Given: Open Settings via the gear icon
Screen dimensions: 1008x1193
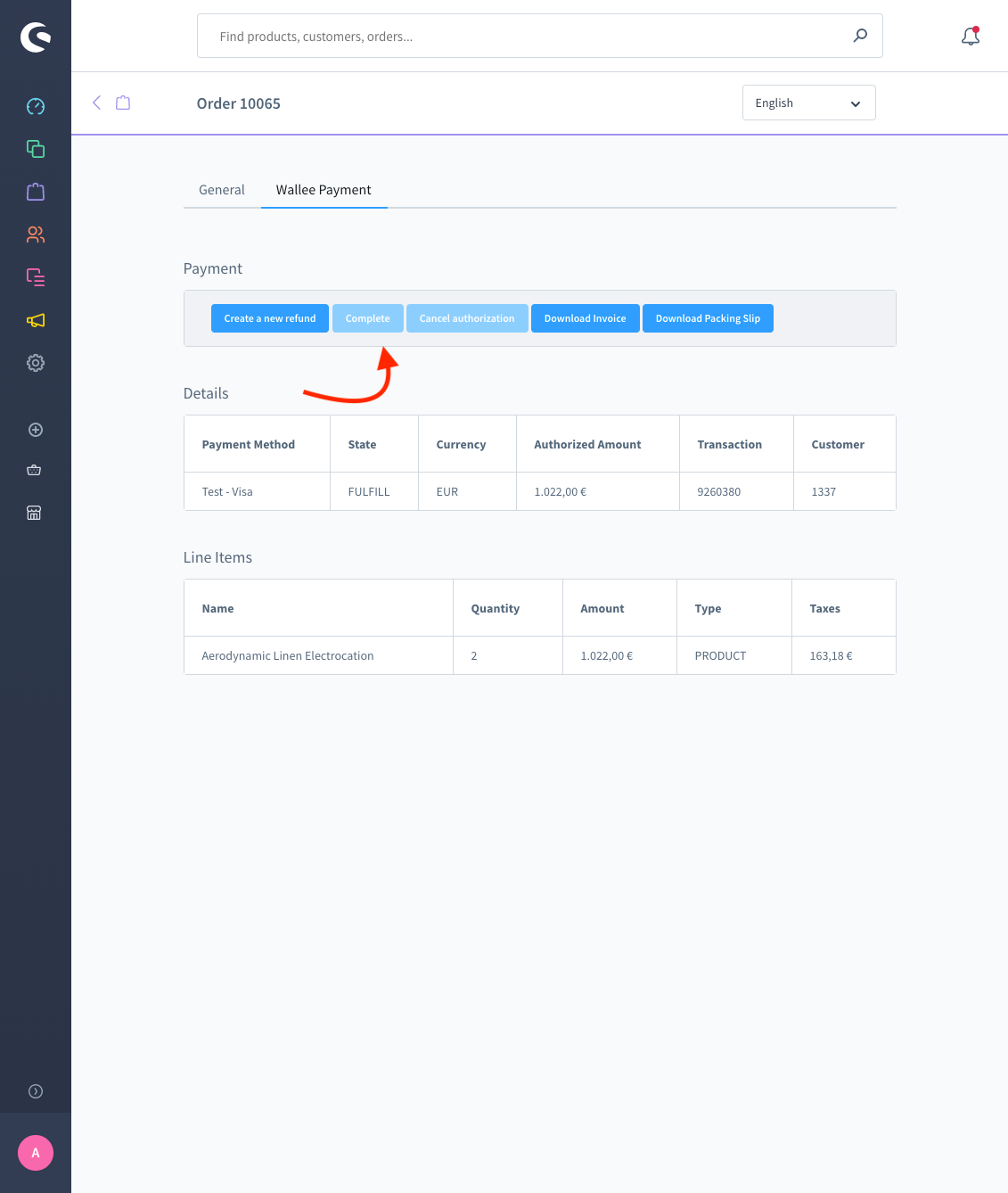Looking at the screenshot, I should pos(36,363).
